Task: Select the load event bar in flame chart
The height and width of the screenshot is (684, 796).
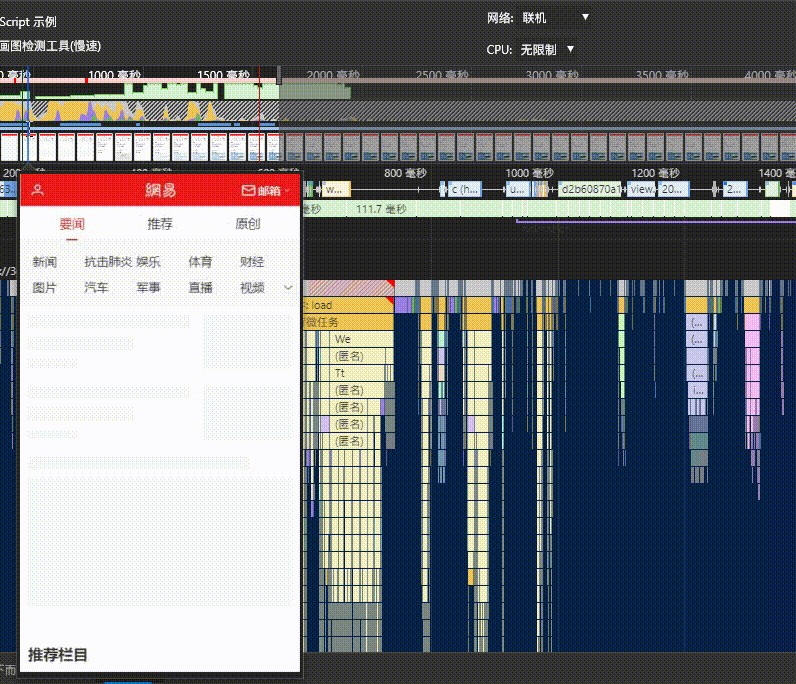Action: pyautogui.click(x=348, y=305)
